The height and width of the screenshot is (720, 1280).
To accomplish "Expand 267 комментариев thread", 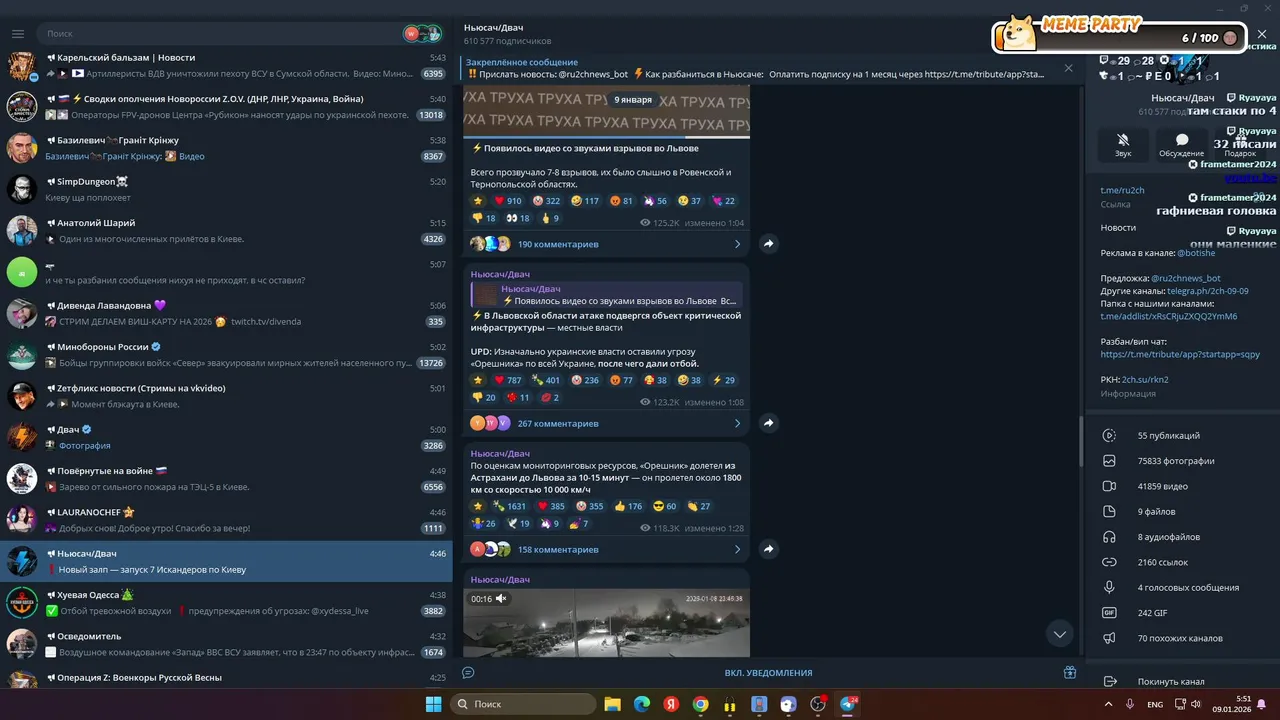I will (607, 423).
